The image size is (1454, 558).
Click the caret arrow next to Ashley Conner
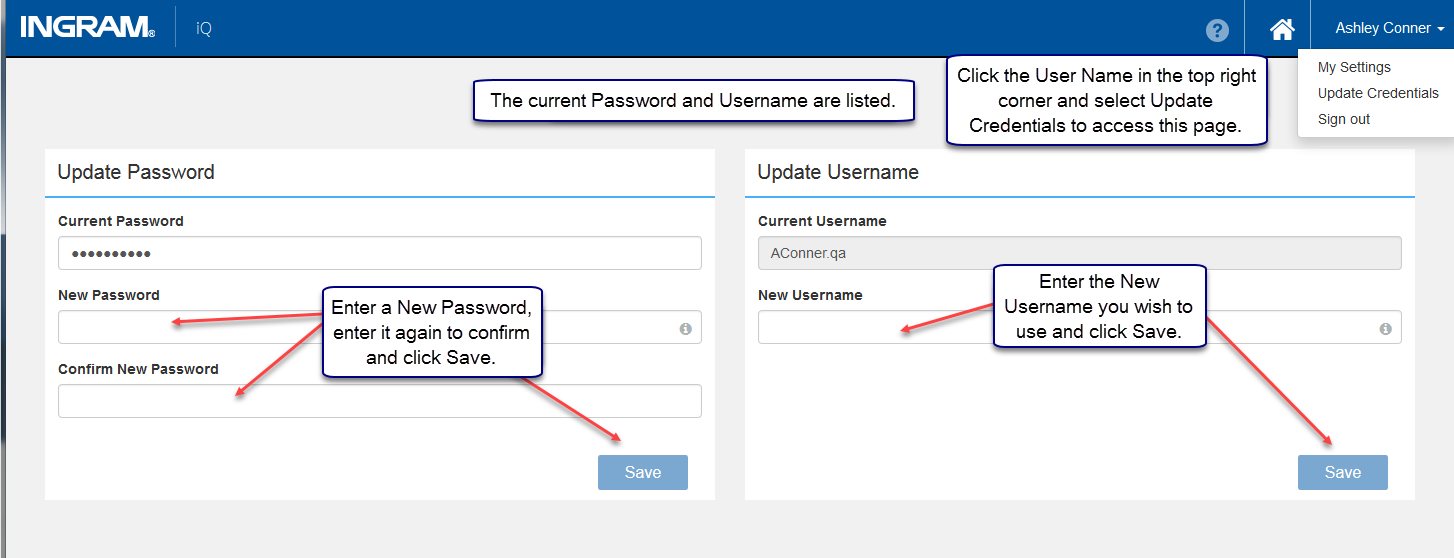click(x=1440, y=29)
